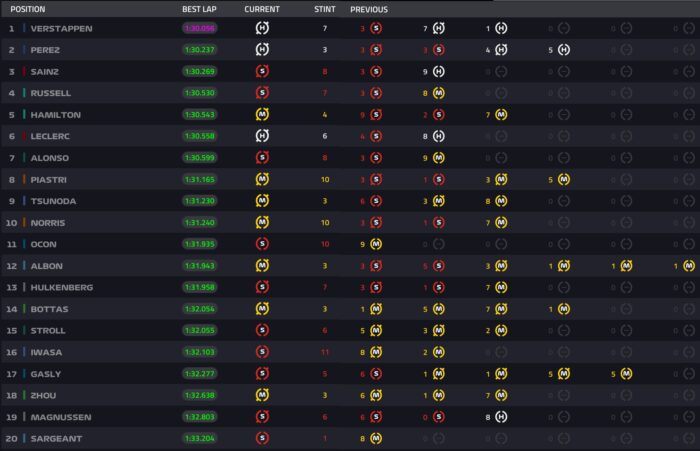Select Hulkenberg's previous 7-lap medium tyre icon

pyautogui.click(x=501, y=287)
